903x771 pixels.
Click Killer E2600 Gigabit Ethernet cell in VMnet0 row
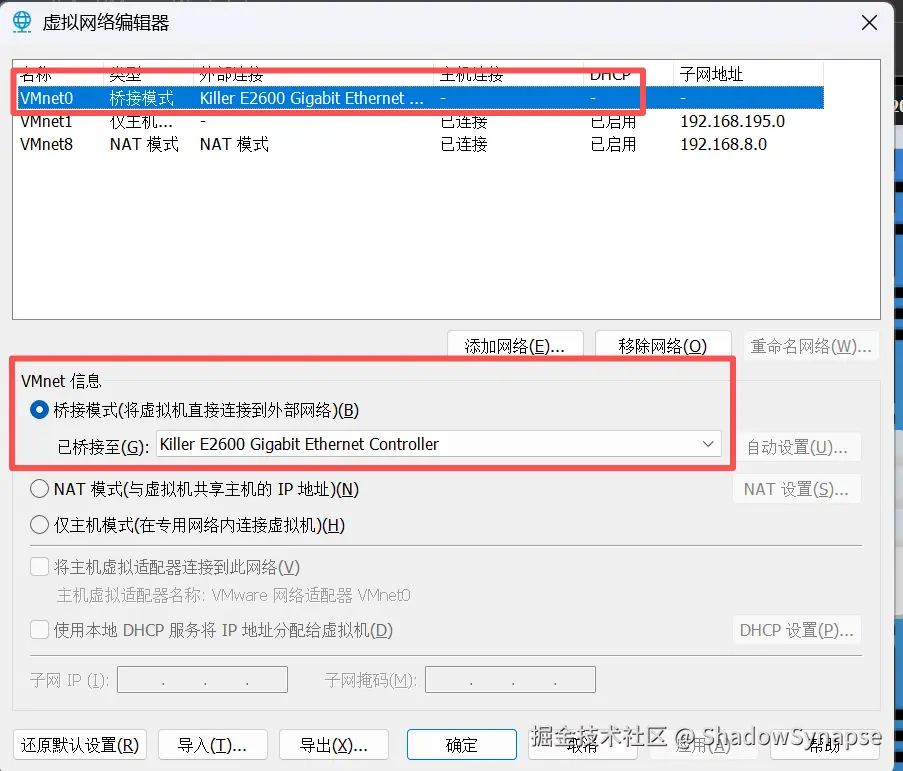[312, 98]
